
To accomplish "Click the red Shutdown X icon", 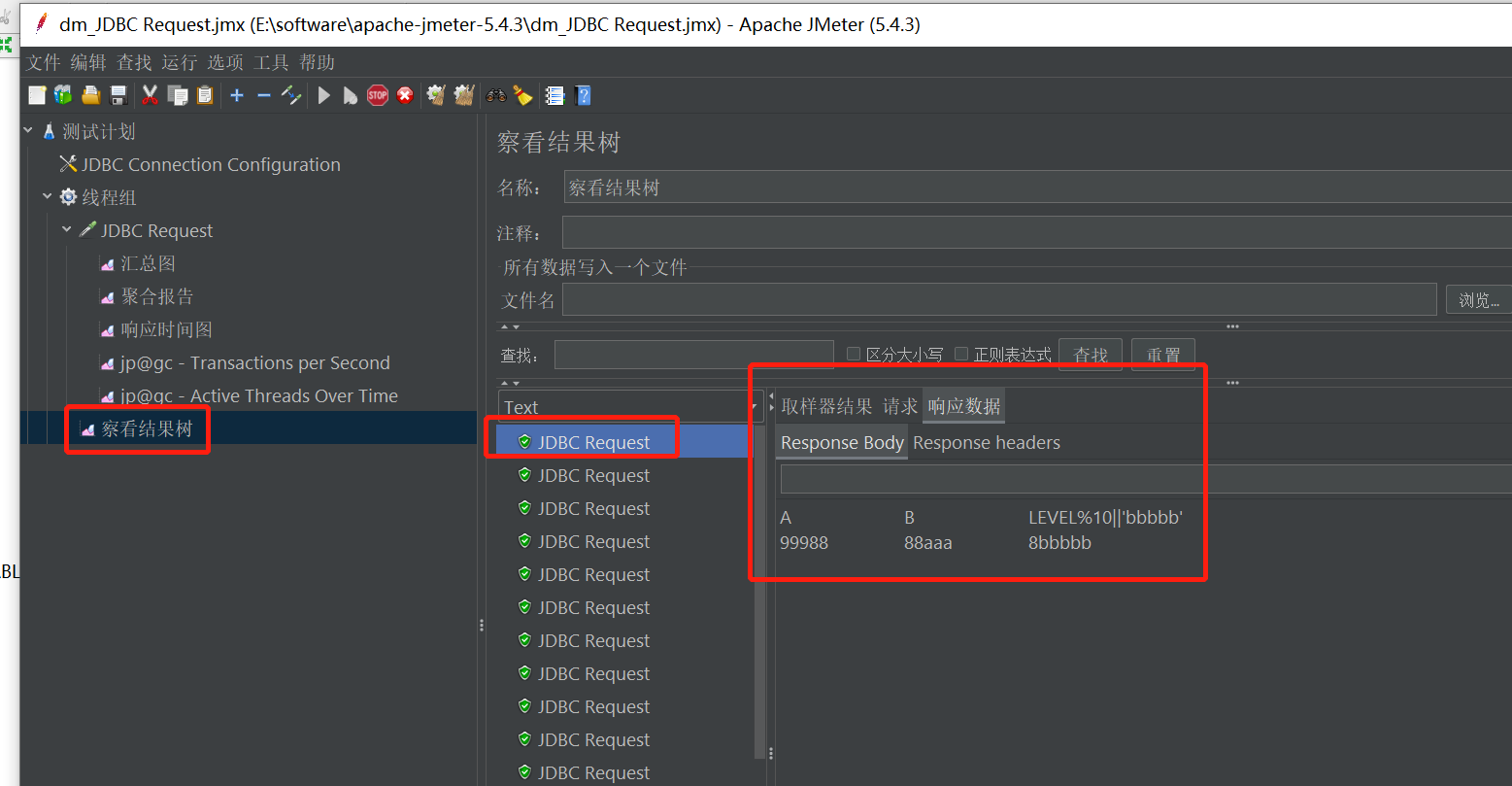I will [405, 95].
